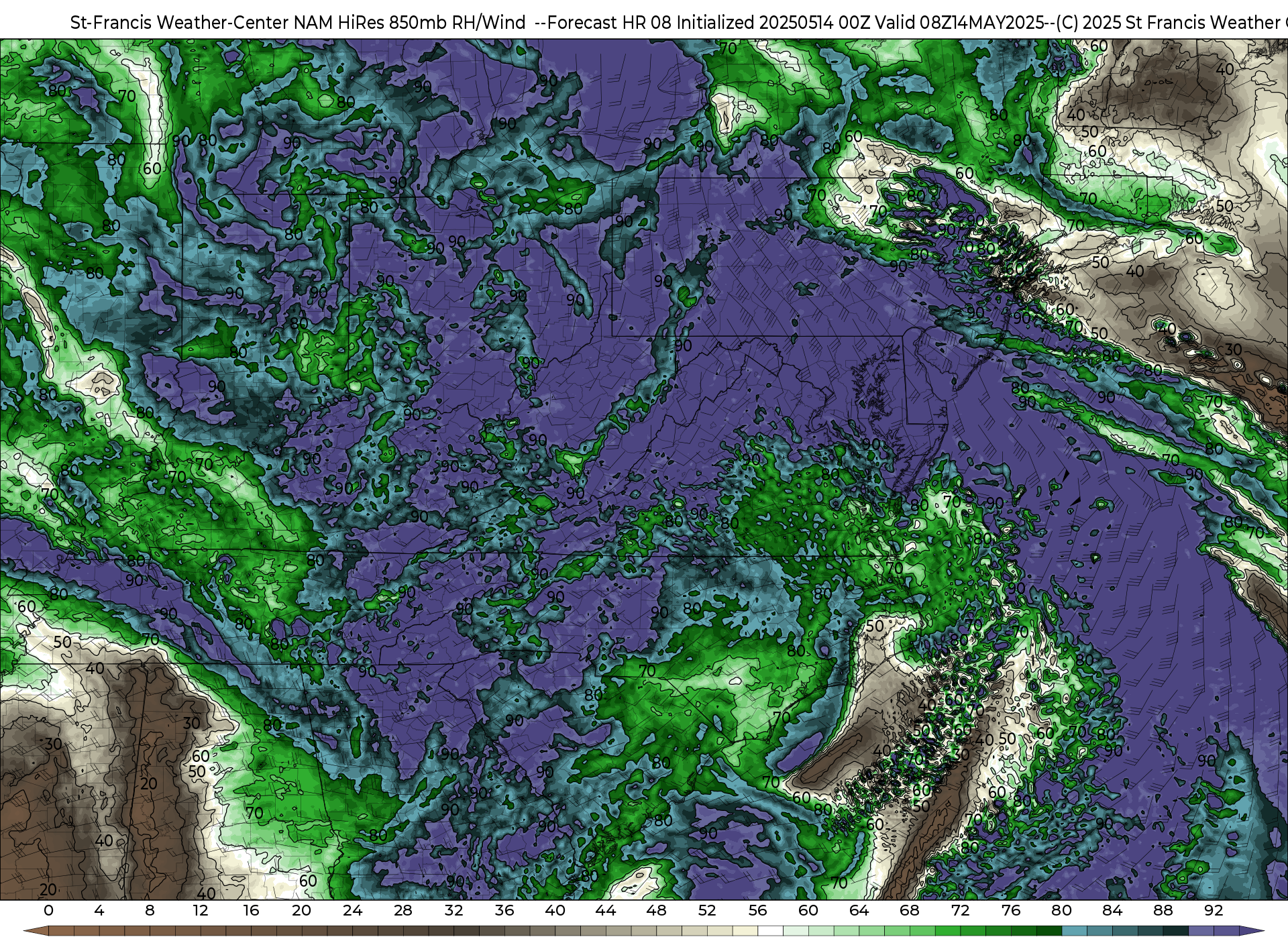
Task: Click the '4' label on the color bar
Action: [99, 910]
